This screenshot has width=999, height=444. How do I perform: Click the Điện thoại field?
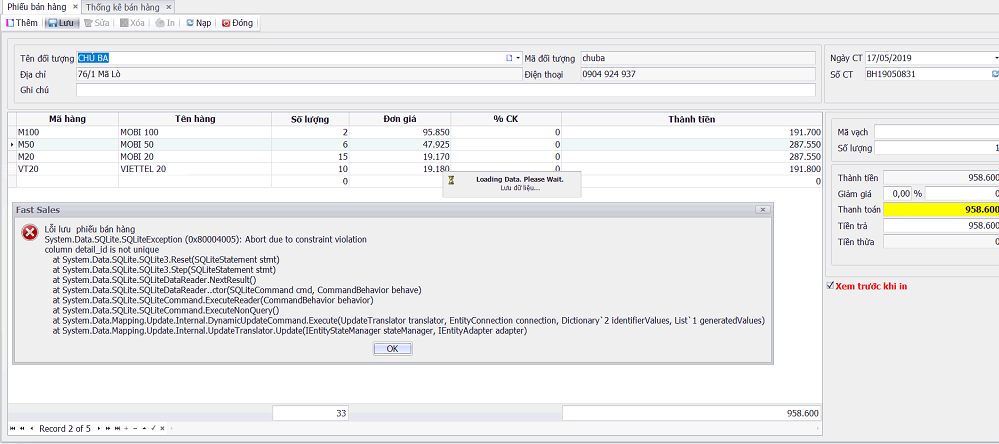698,74
